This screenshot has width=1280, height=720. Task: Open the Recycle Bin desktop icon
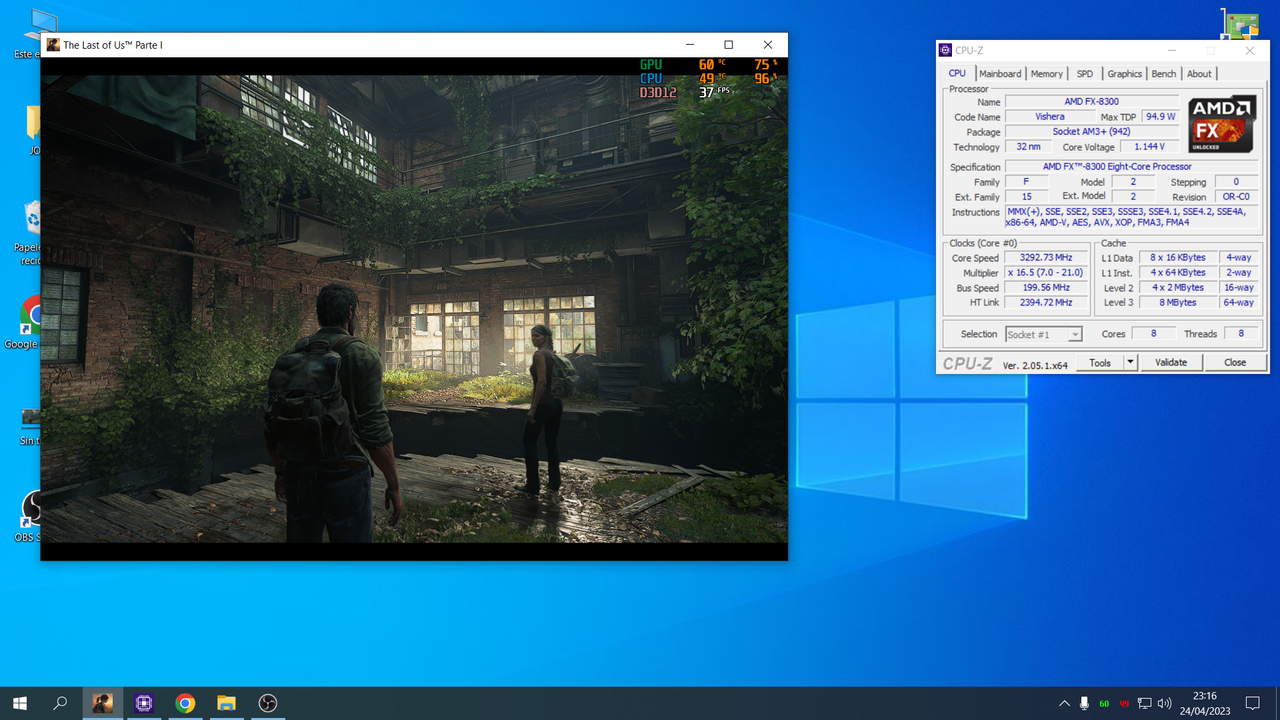[31, 232]
